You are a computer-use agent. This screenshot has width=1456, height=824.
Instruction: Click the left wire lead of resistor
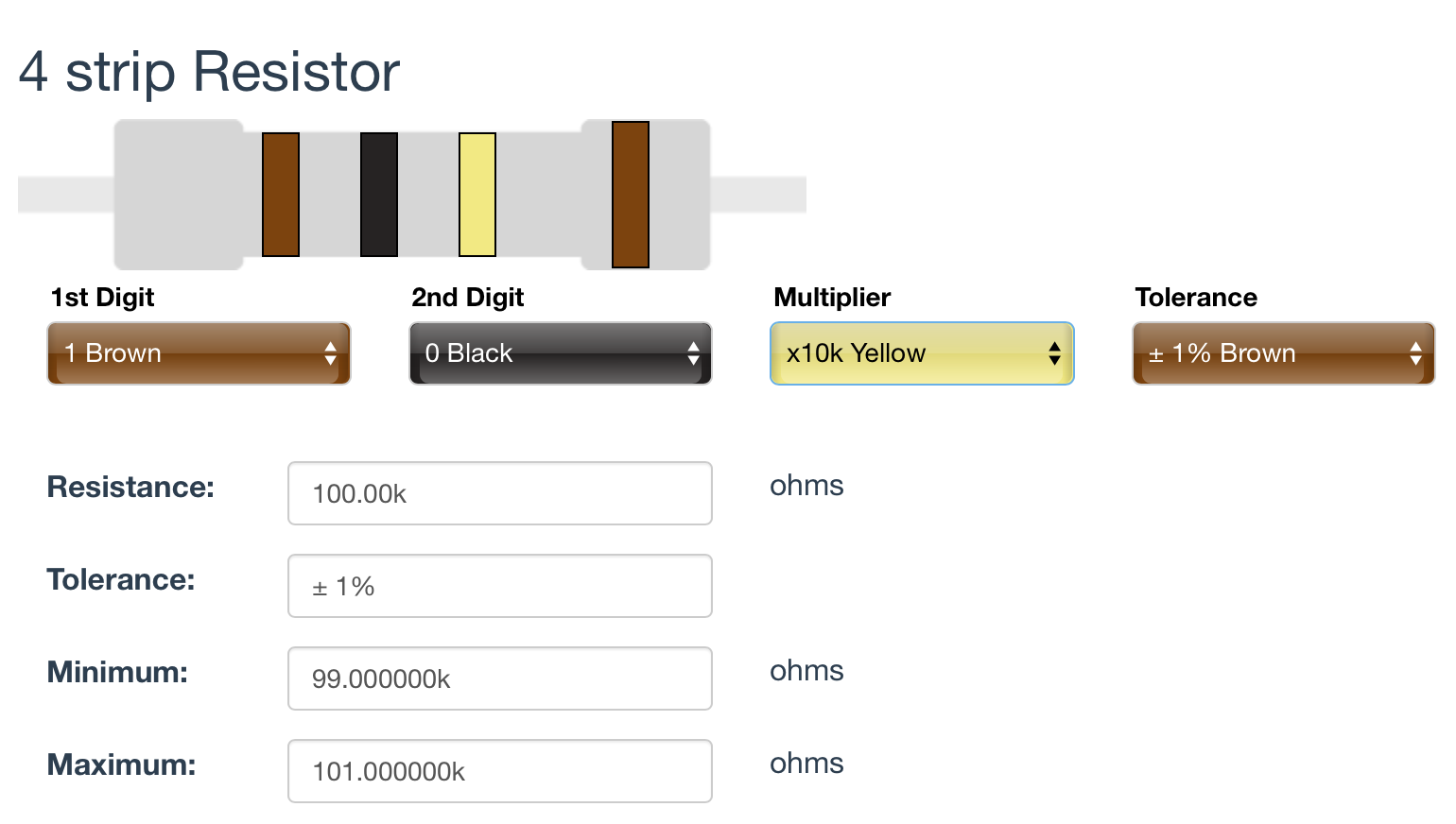click(x=66, y=195)
